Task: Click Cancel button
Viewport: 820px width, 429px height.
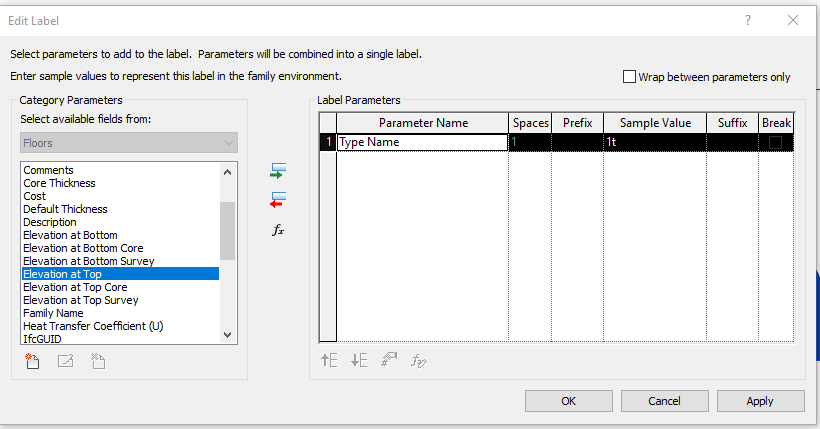Action: click(x=665, y=401)
